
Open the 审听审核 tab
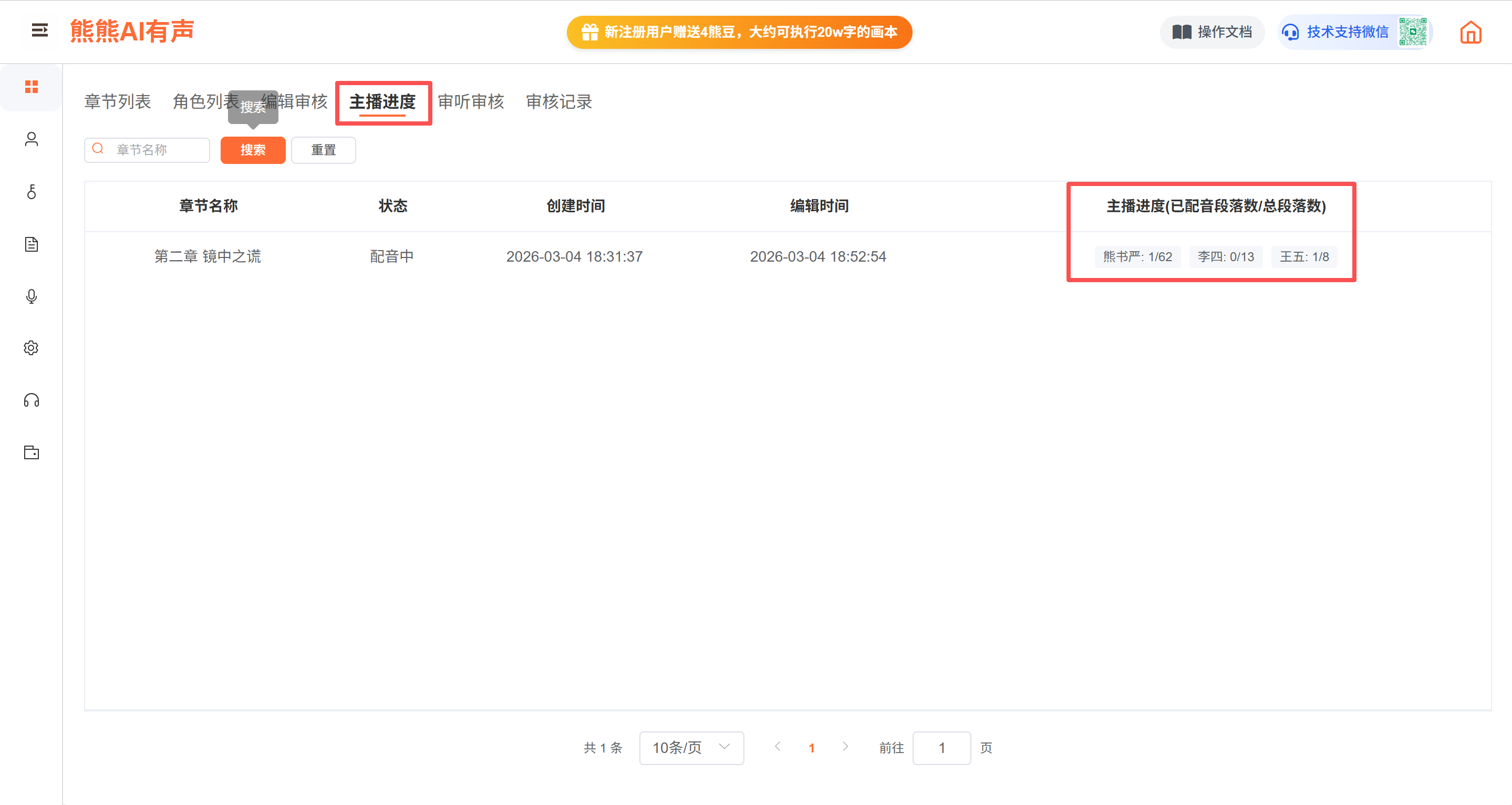click(471, 101)
